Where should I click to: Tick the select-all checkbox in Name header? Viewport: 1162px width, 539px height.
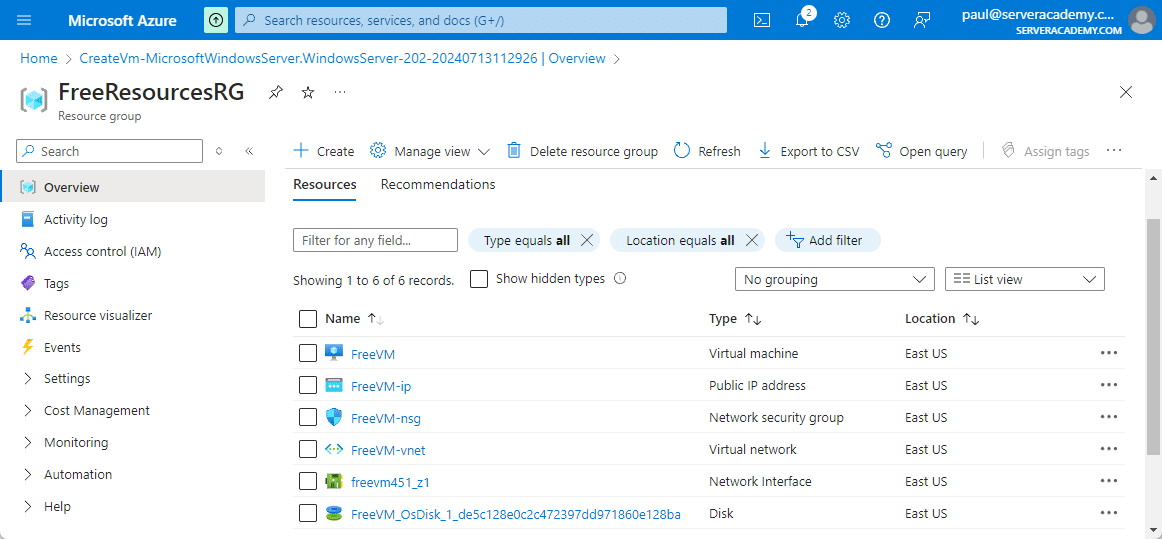(308, 319)
